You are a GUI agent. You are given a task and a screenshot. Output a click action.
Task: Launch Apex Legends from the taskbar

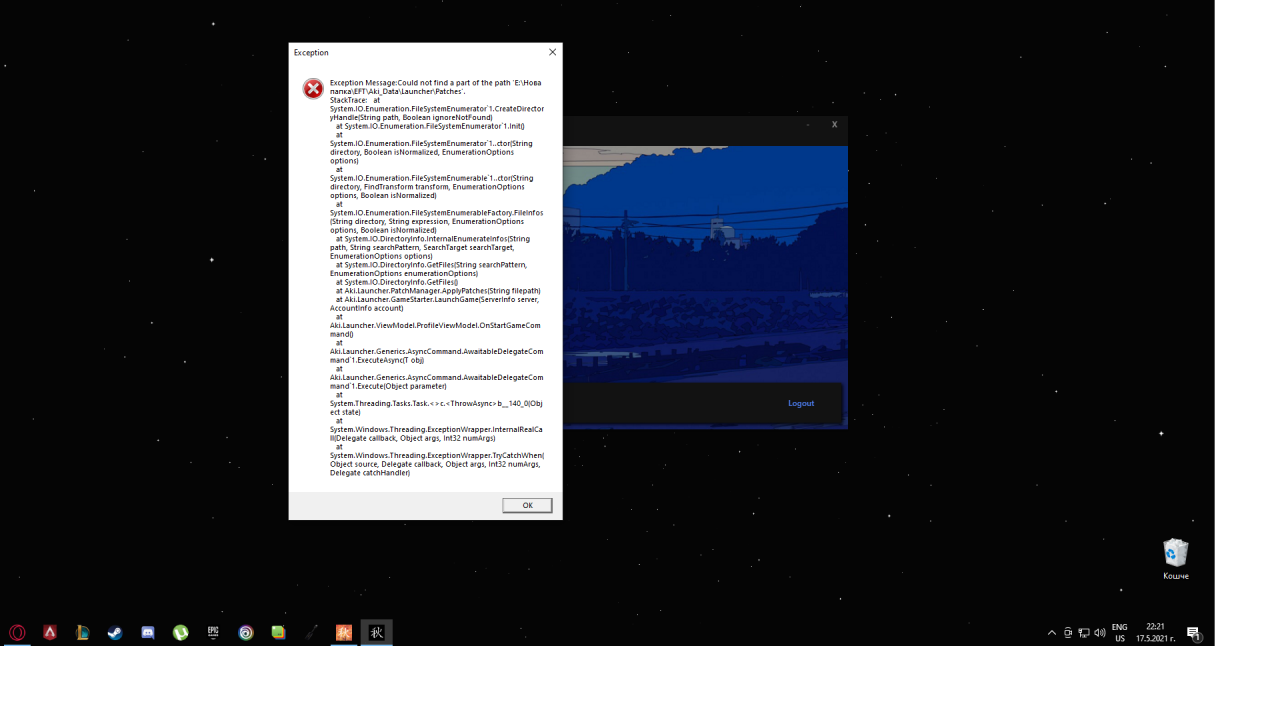50,632
